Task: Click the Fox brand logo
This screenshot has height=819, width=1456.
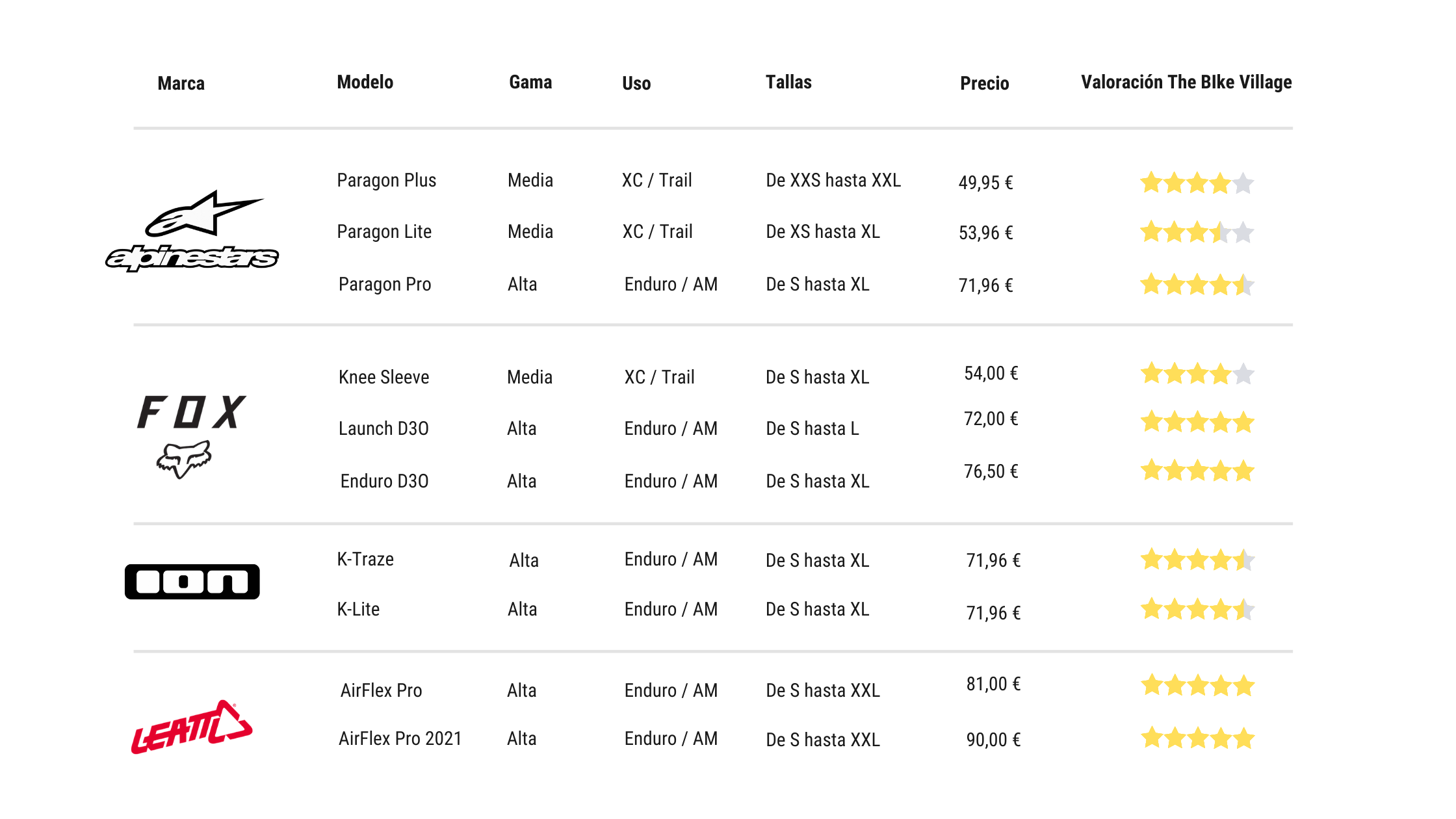Action: 190,435
